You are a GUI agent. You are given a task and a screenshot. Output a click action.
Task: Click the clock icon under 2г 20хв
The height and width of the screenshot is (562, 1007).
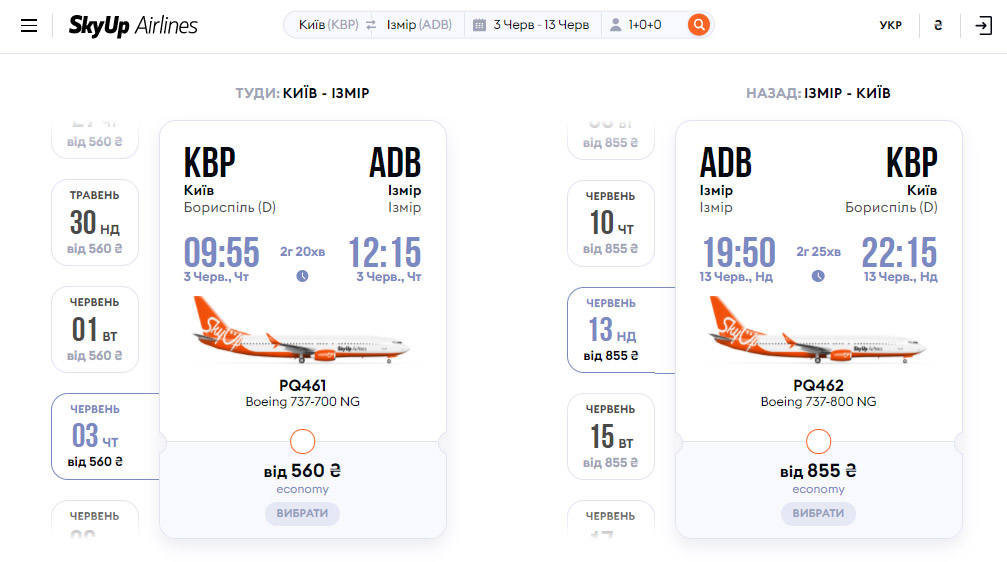(302, 276)
